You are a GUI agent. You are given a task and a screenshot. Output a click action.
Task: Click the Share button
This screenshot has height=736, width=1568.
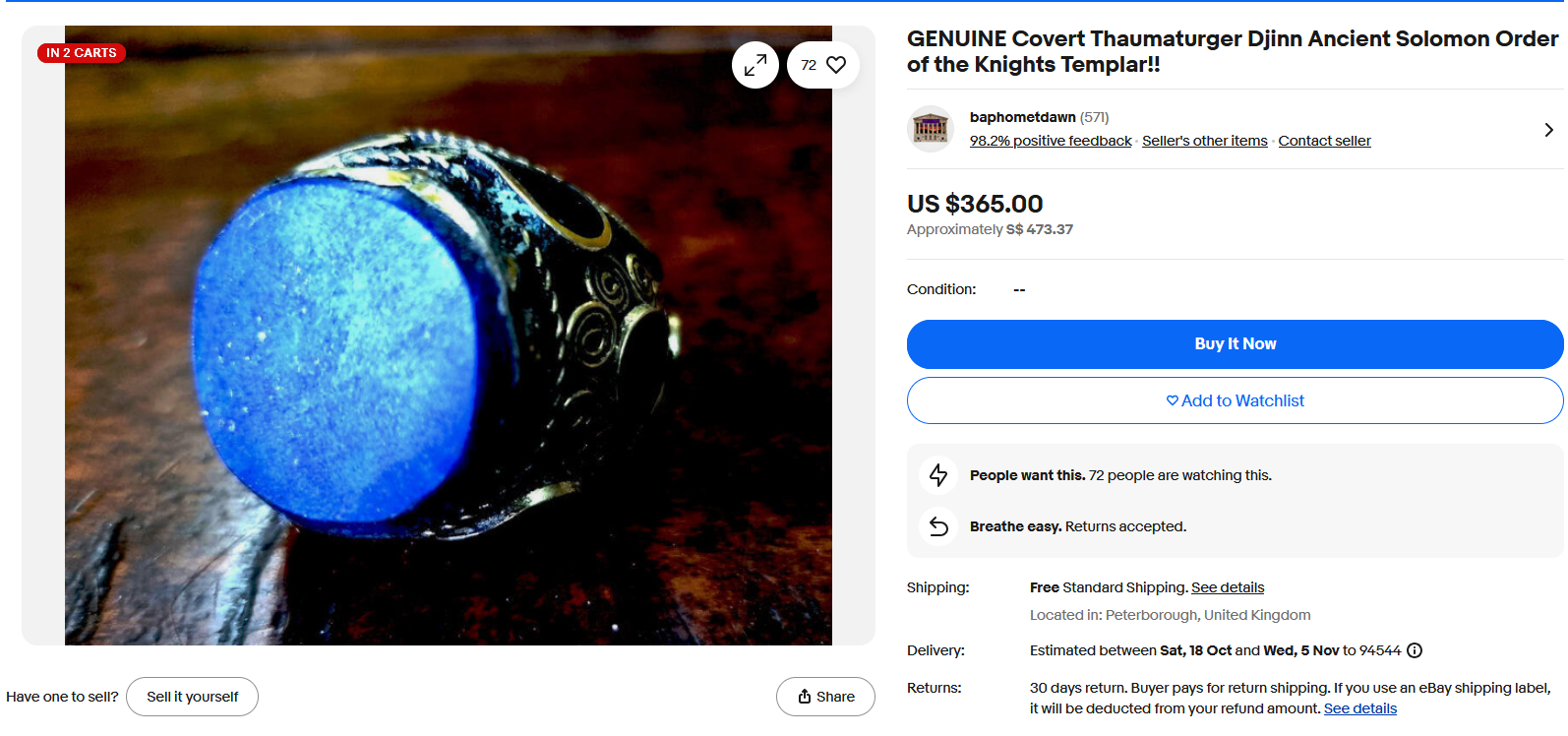[x=825, y=697]
